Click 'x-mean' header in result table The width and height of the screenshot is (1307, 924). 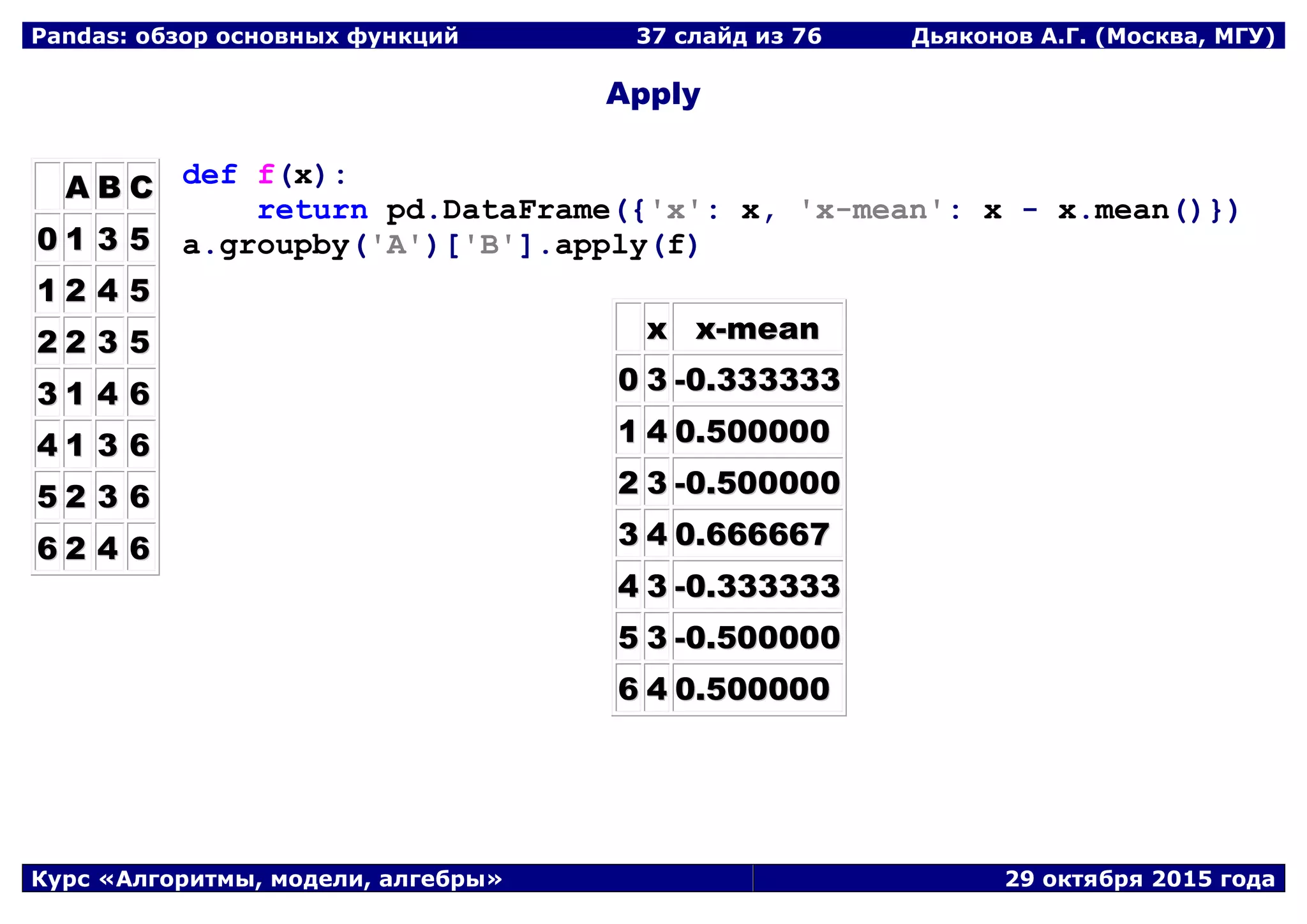757,329
